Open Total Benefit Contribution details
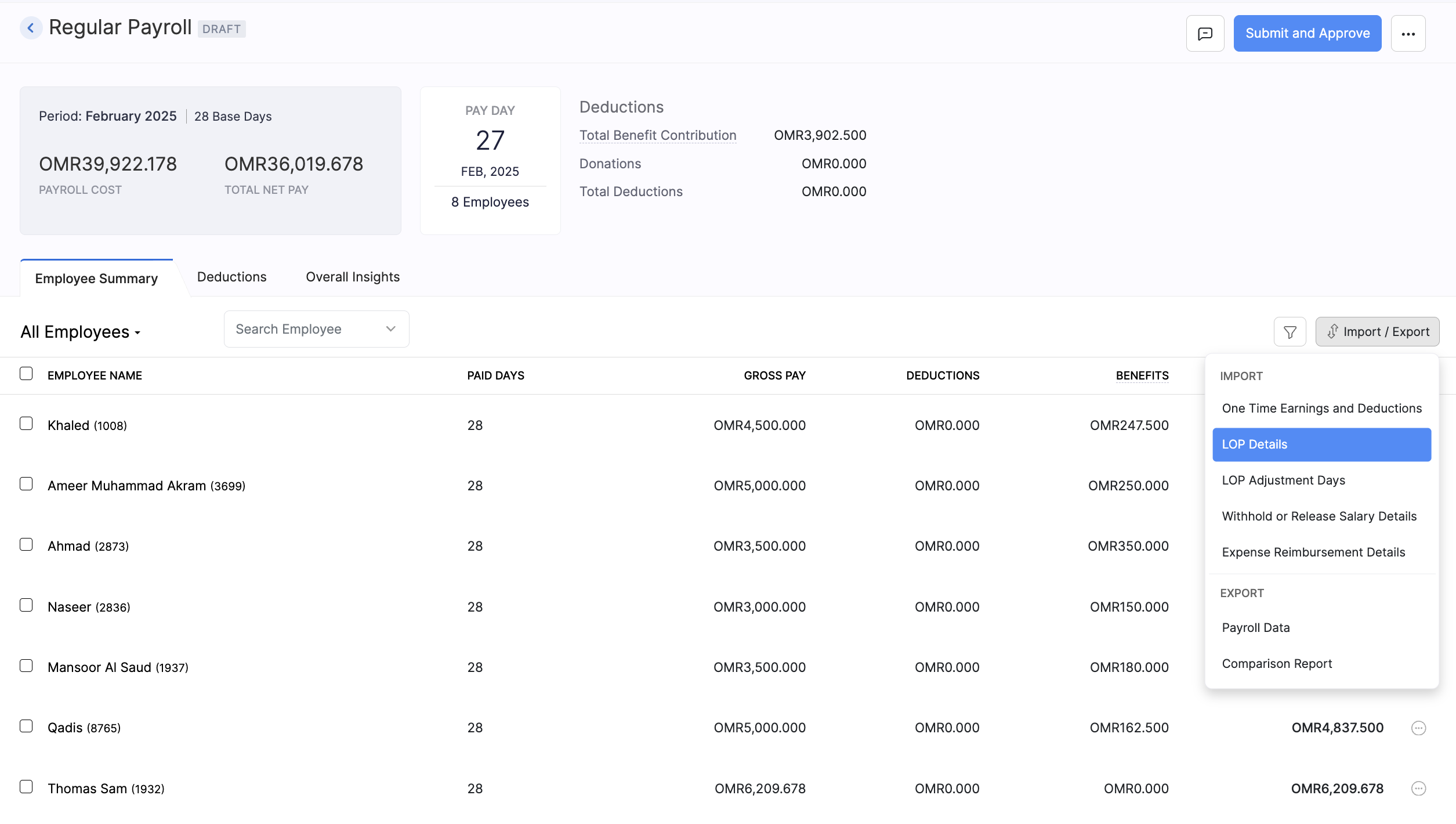The width and height of the screenshot is (1456, 824). [x=657, y=135]
